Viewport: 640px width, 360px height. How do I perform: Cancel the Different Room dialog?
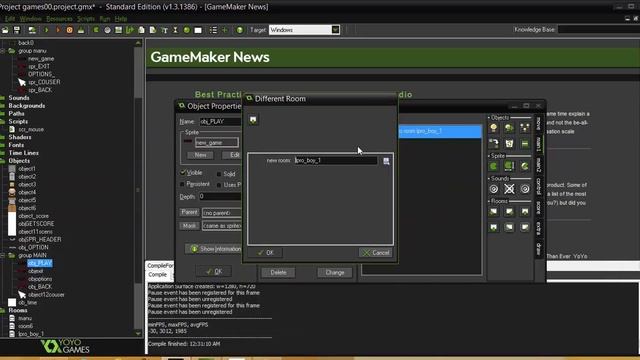(376, 253)
